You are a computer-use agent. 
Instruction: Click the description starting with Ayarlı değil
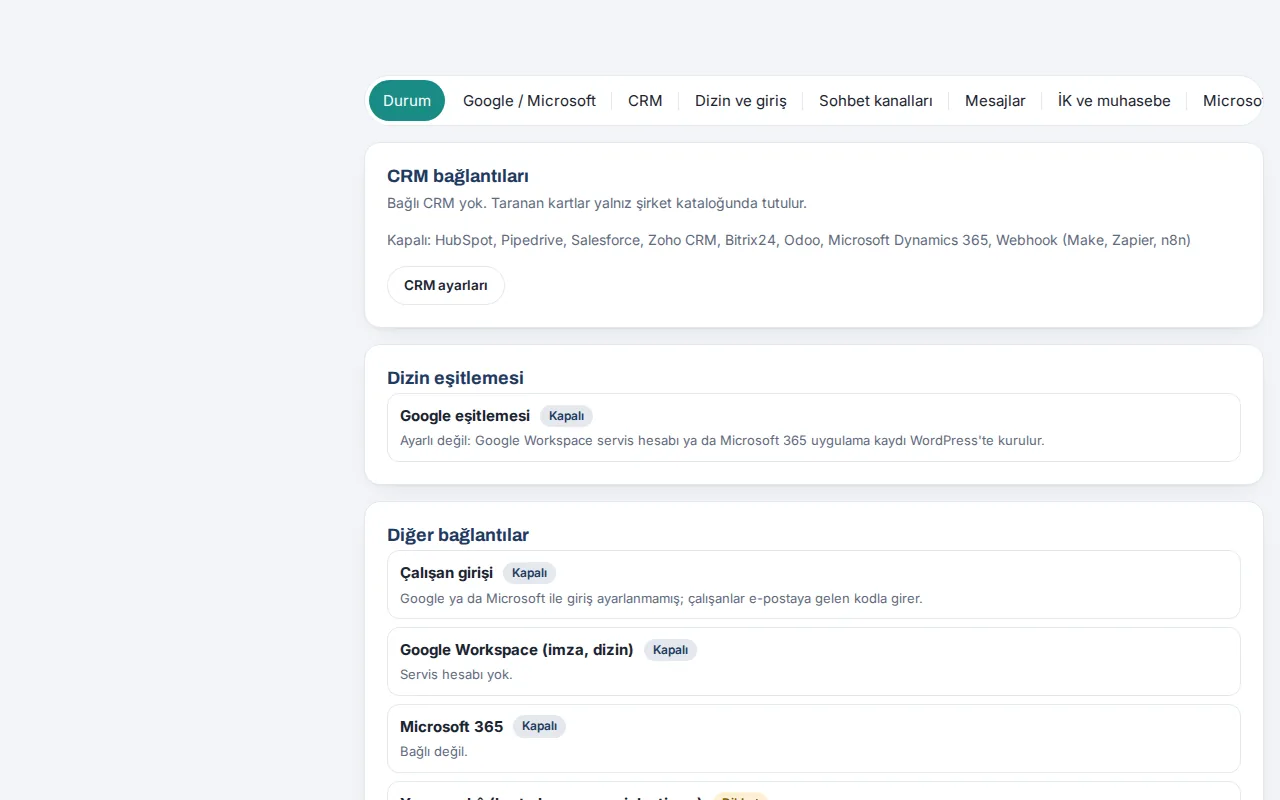722,440
